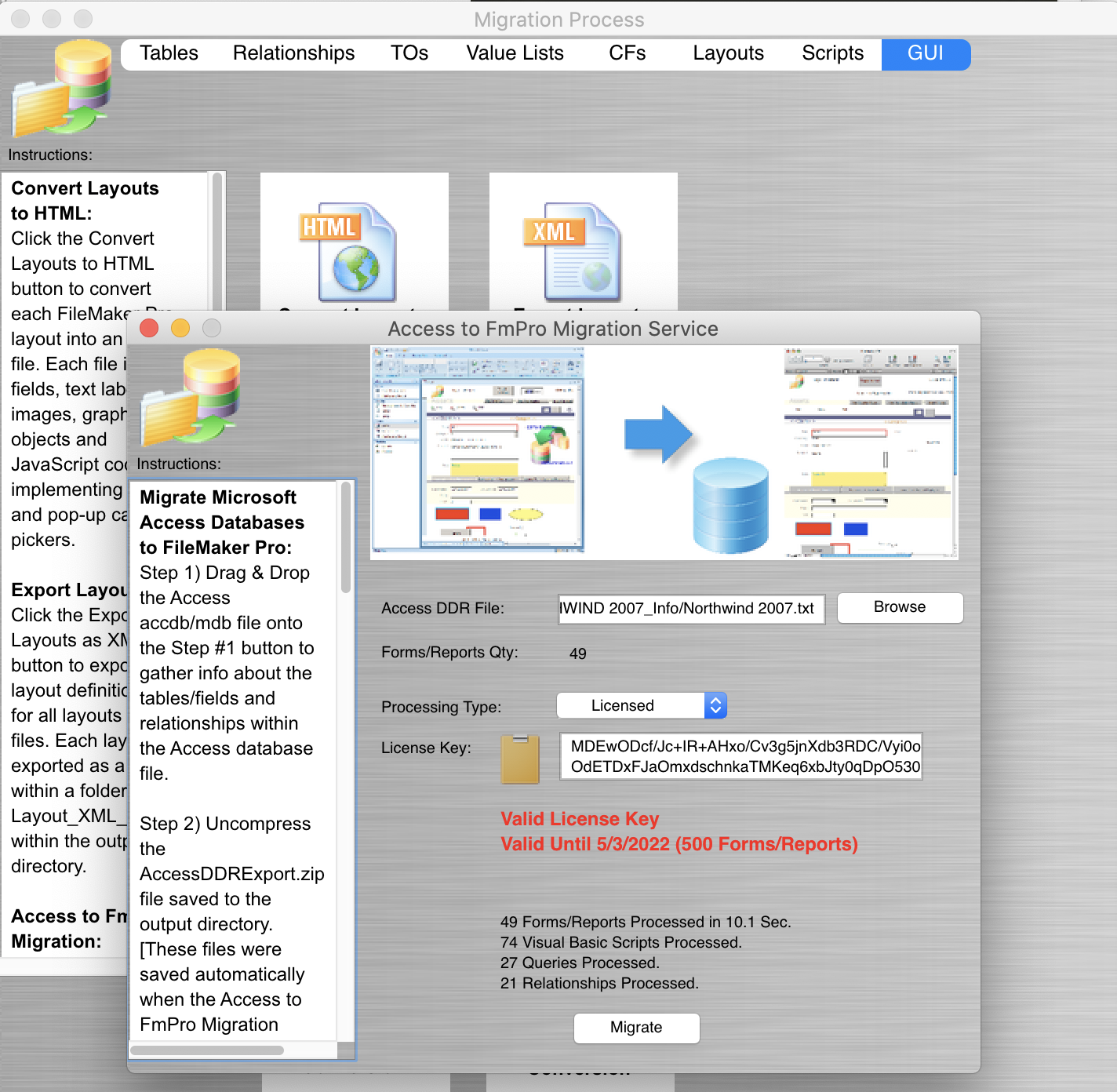1117x1092 pixels.
Task: Click the Forms/Reports Qty value 49
Action: click(578, 653)
